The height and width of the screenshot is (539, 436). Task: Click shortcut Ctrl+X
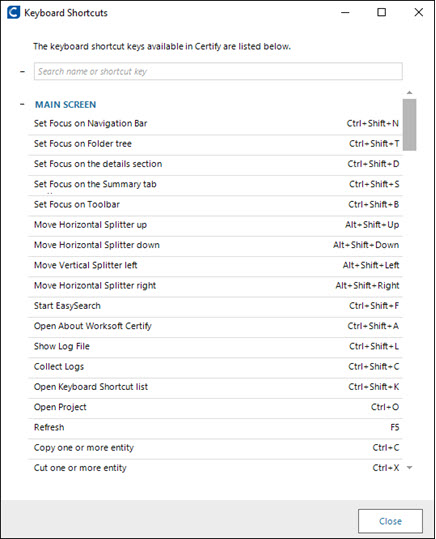[386, 468]
